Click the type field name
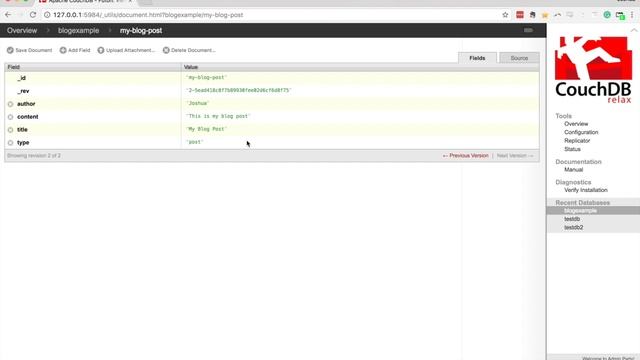Screen dimensions: 640x360 coord(23,143)
